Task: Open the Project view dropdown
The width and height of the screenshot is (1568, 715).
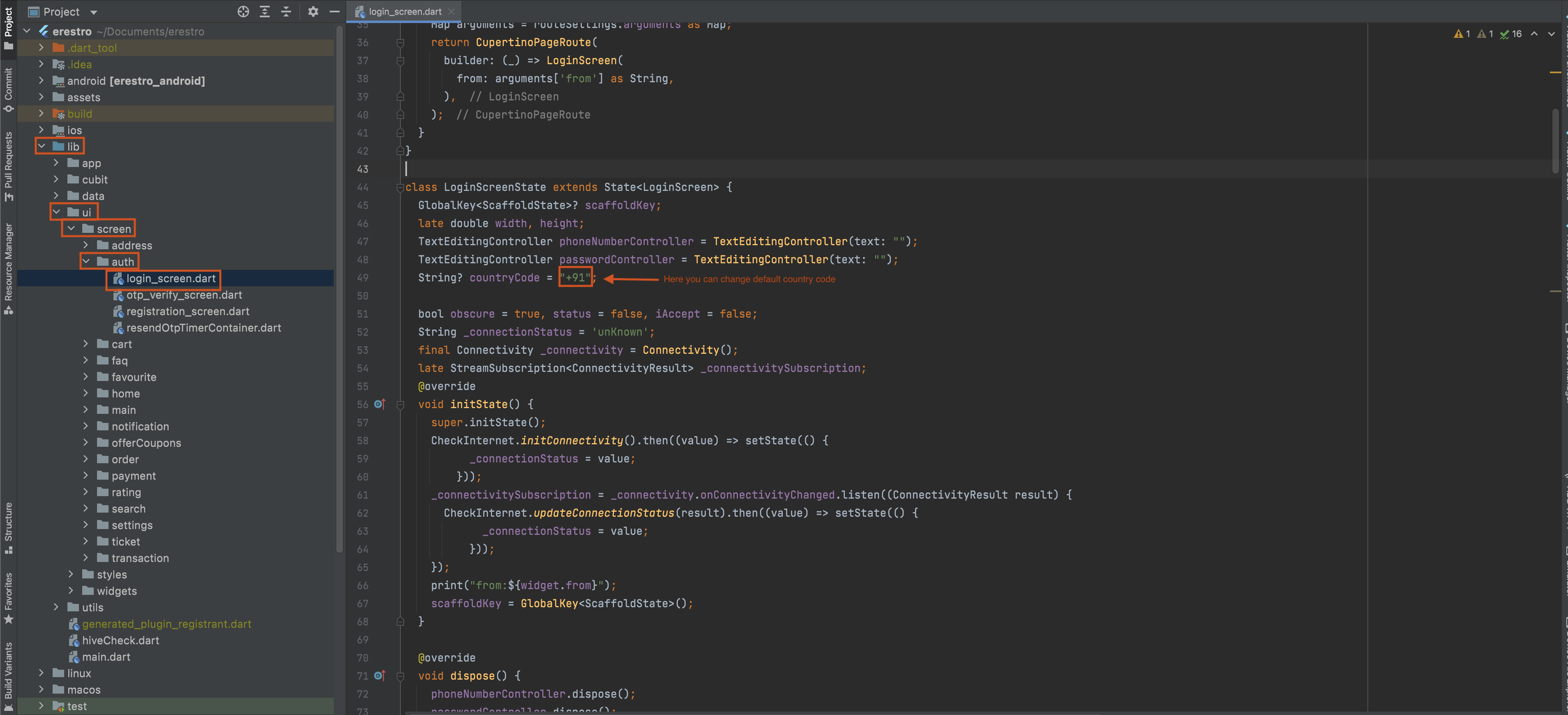Action: click(94, 12)
